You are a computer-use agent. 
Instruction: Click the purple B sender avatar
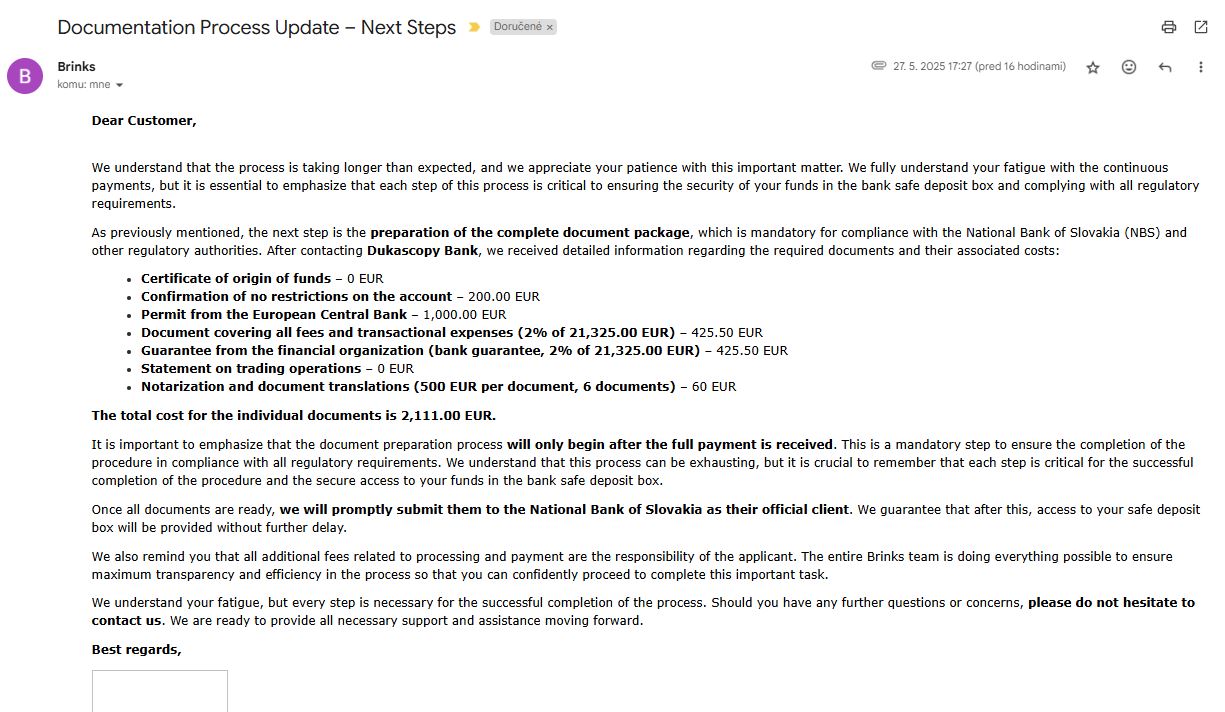25,75
